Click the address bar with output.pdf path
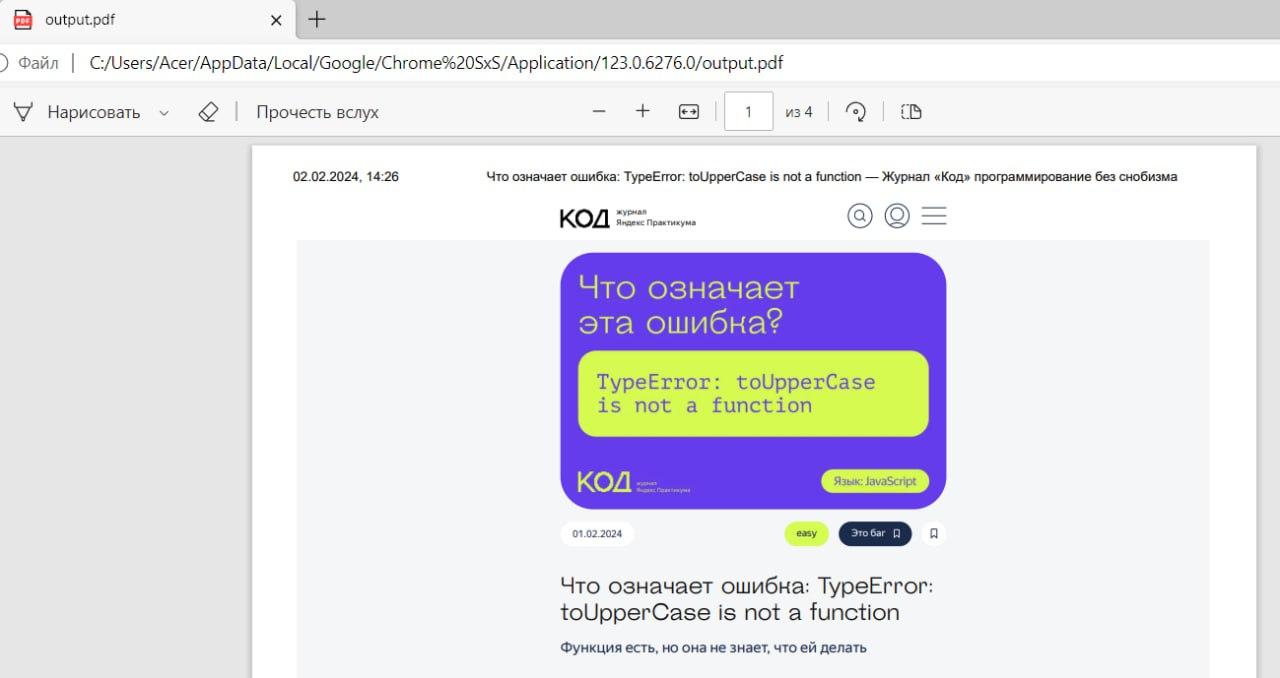Screen dimensions: 1280x678 click(x=436, y=63)
